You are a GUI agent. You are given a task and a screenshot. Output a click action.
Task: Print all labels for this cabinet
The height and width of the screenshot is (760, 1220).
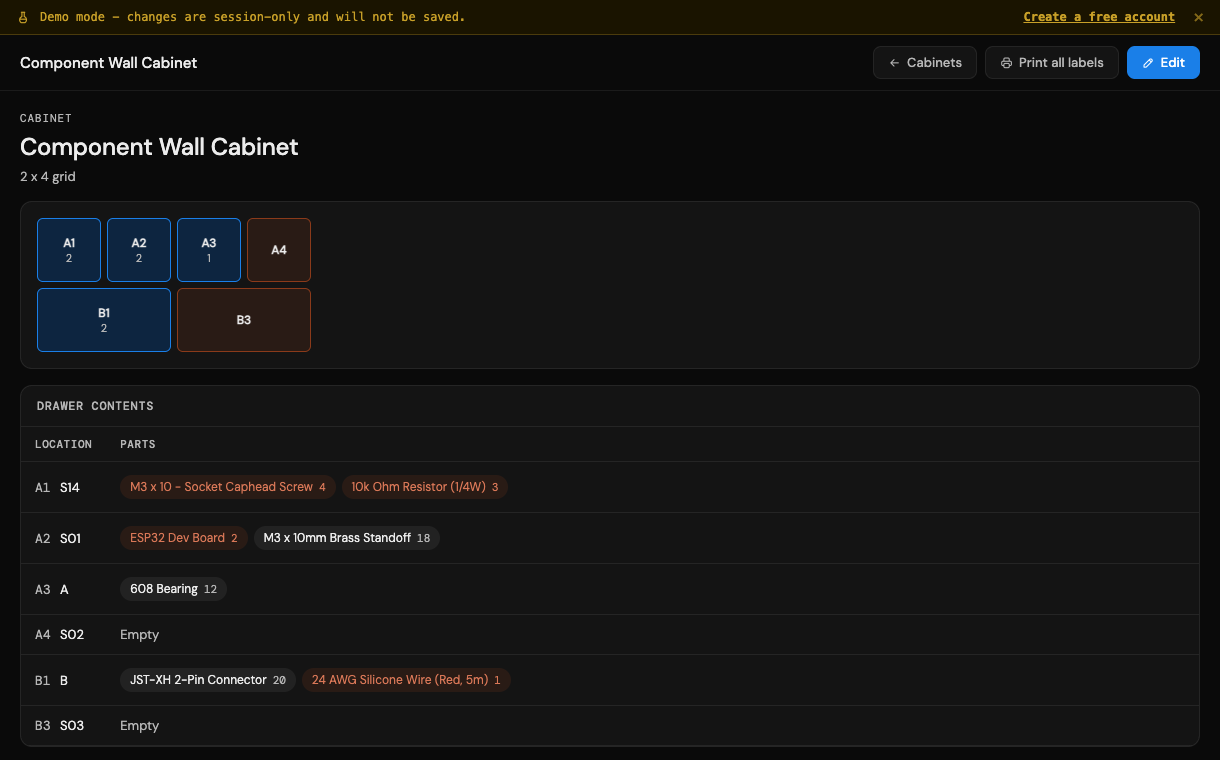tap(1052, 62)
